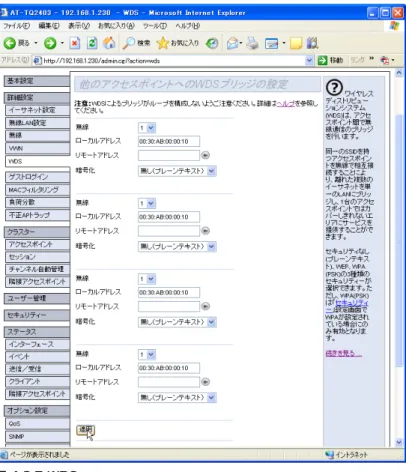Open the ツール(T) menu
406x472 pixels.
click(x=155, y=26)
